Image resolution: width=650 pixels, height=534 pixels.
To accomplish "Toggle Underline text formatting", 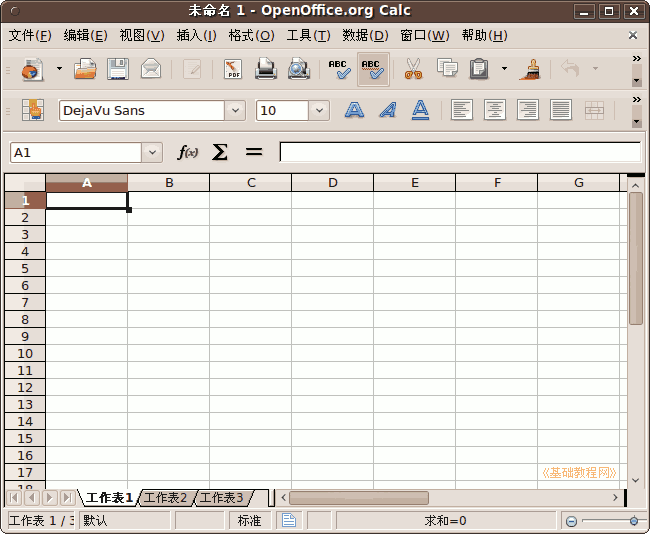I will [x=420, y=110].
